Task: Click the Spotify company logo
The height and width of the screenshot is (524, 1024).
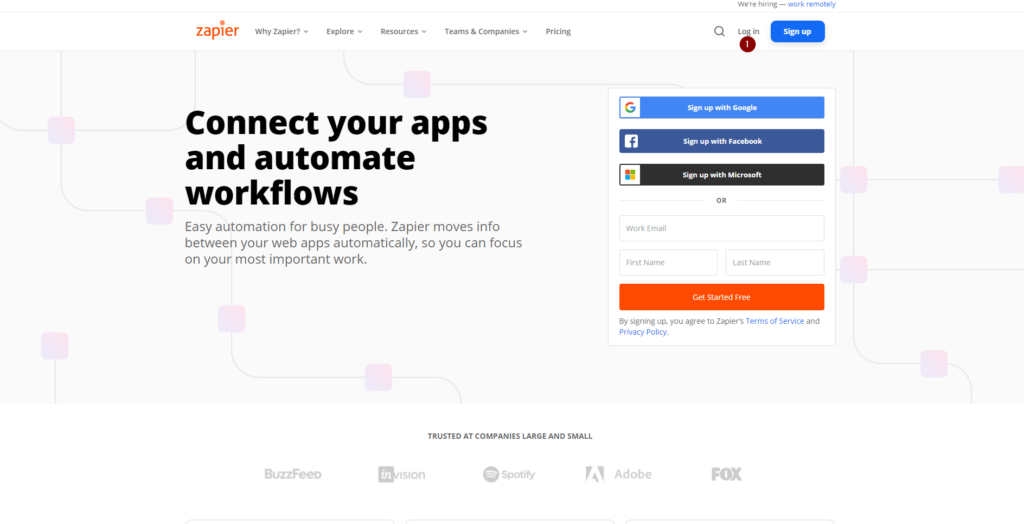Action: 509,474
